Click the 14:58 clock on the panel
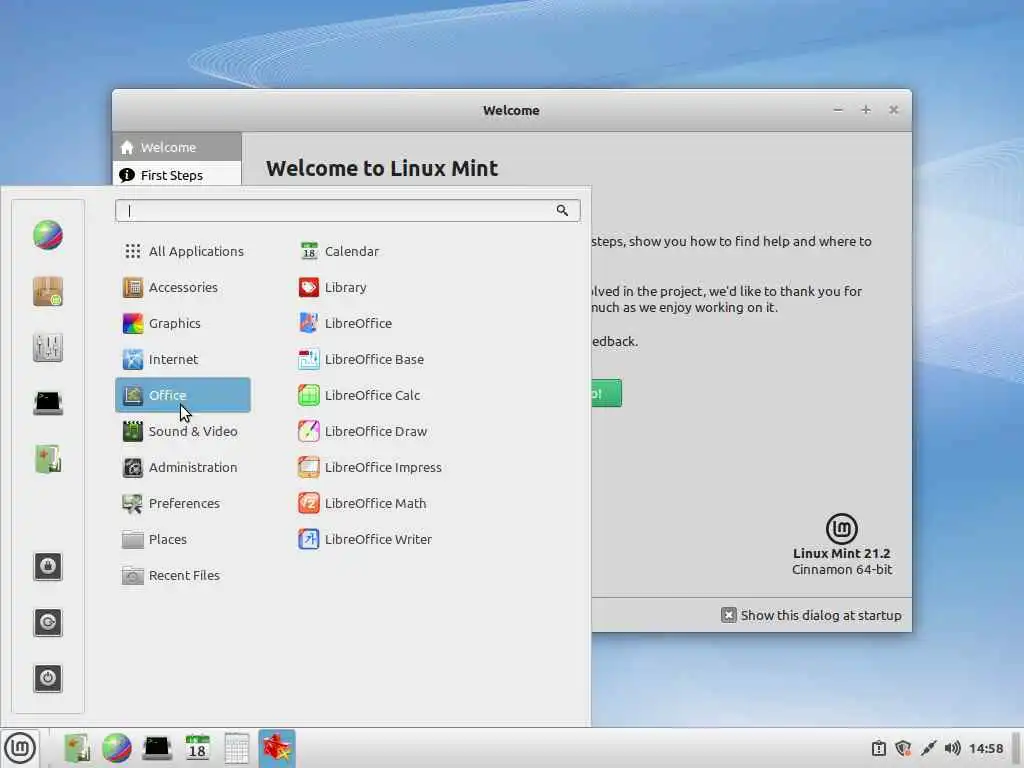Viewport: 1024px width, 768px height. tap(985, 748)
